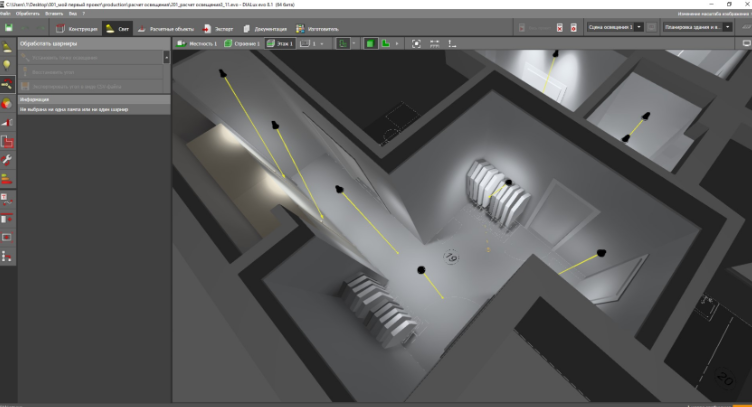Click the zoom-to-fit frame icon
752x407 pixels.
pos(416,44)
